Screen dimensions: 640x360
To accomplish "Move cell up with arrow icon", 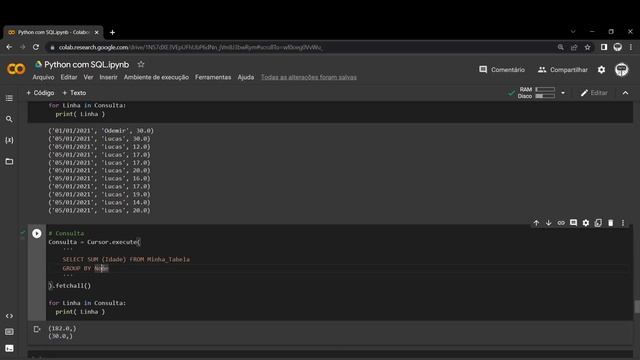I will (536, 223).
